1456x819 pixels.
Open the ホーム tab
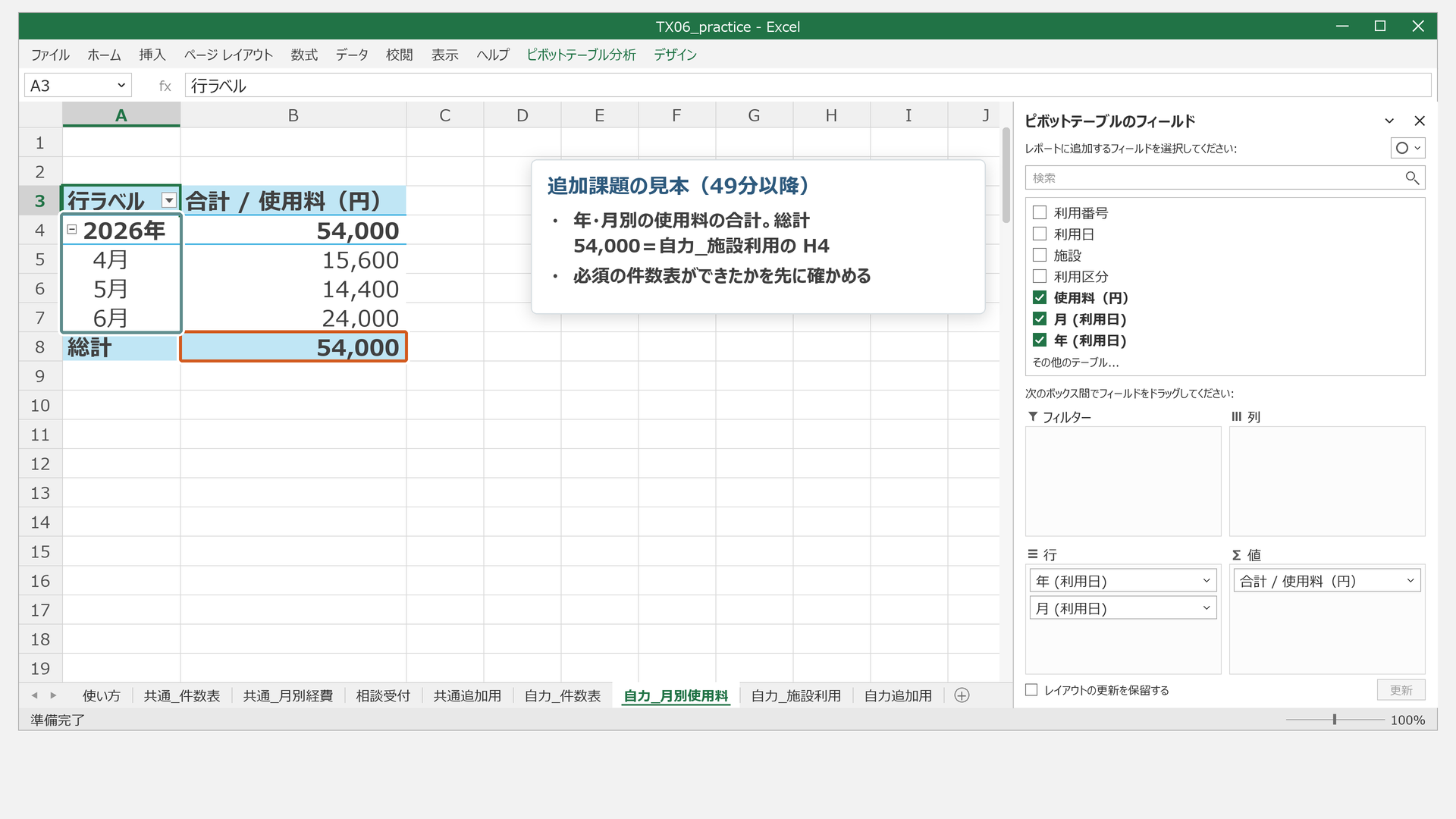pyautogui.click(x=104, y=55)
